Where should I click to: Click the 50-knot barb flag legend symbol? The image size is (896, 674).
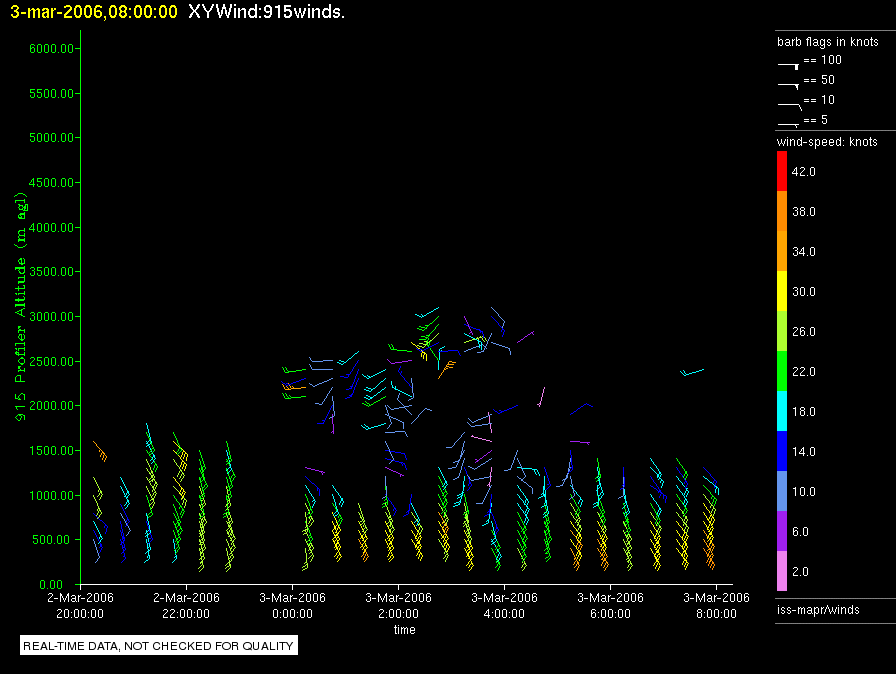tap(789, 83)
